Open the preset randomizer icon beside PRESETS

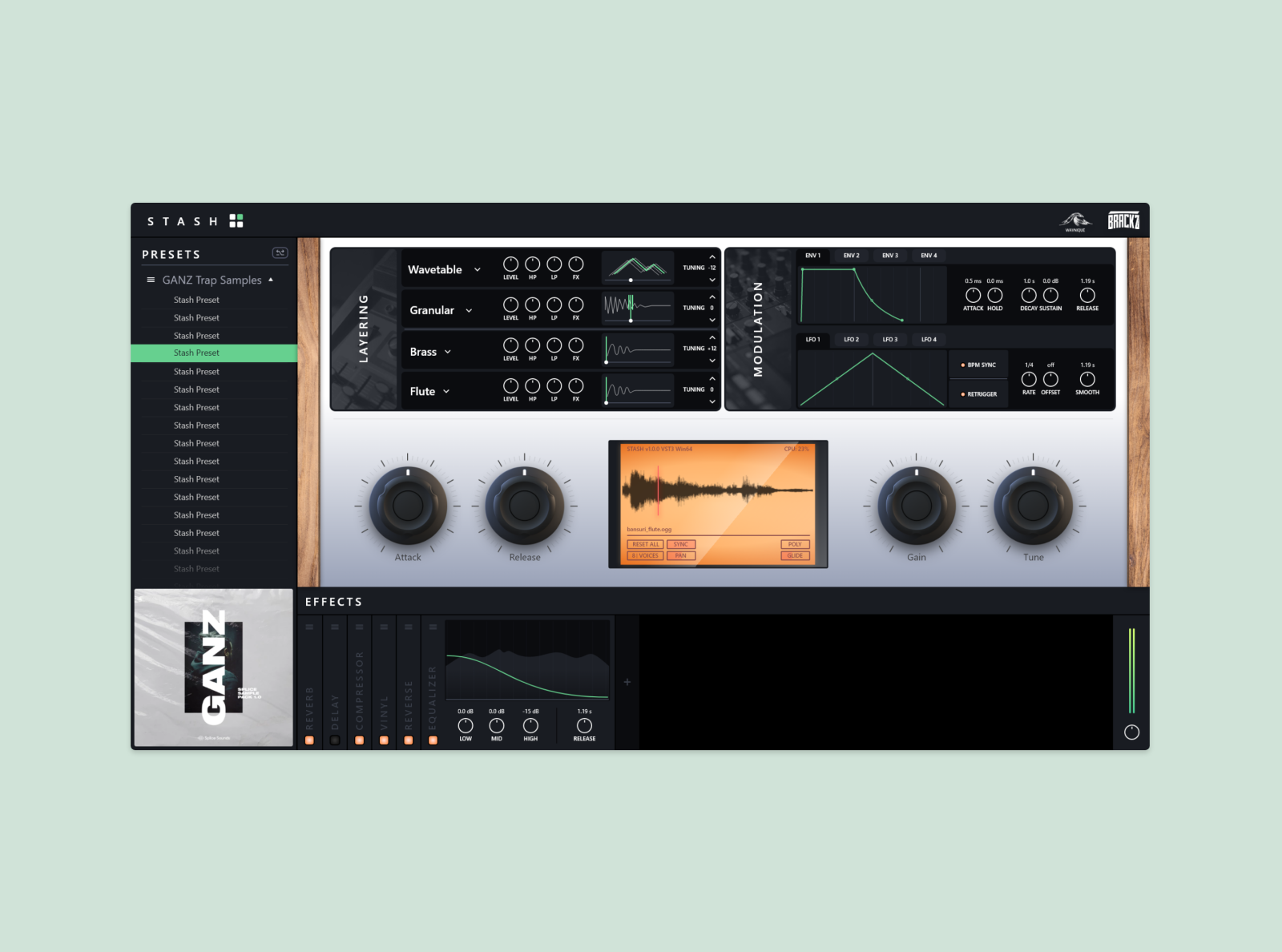(280, 252)
